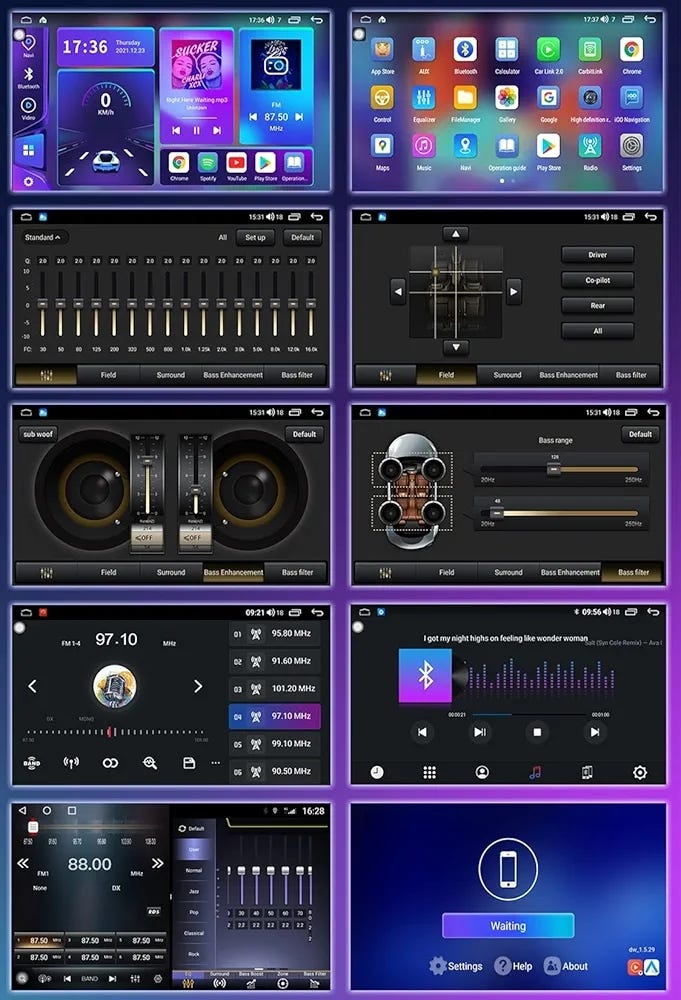Screen dimensions: 681x1000
Task: Launch the CarbitLink app
Action: click(x=590, y=55)
